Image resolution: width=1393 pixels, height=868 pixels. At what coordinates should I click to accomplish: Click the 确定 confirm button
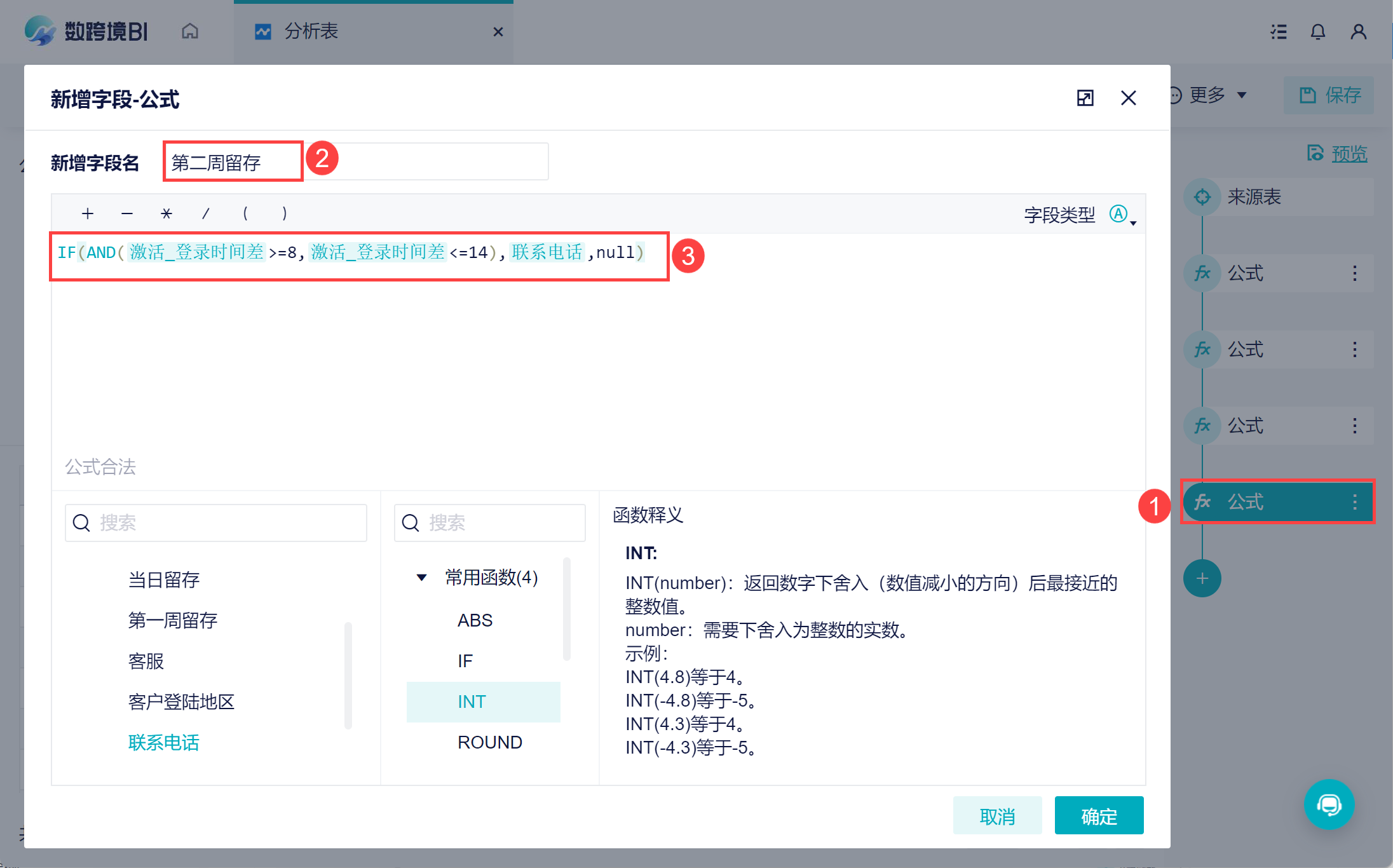[1099, 816]
